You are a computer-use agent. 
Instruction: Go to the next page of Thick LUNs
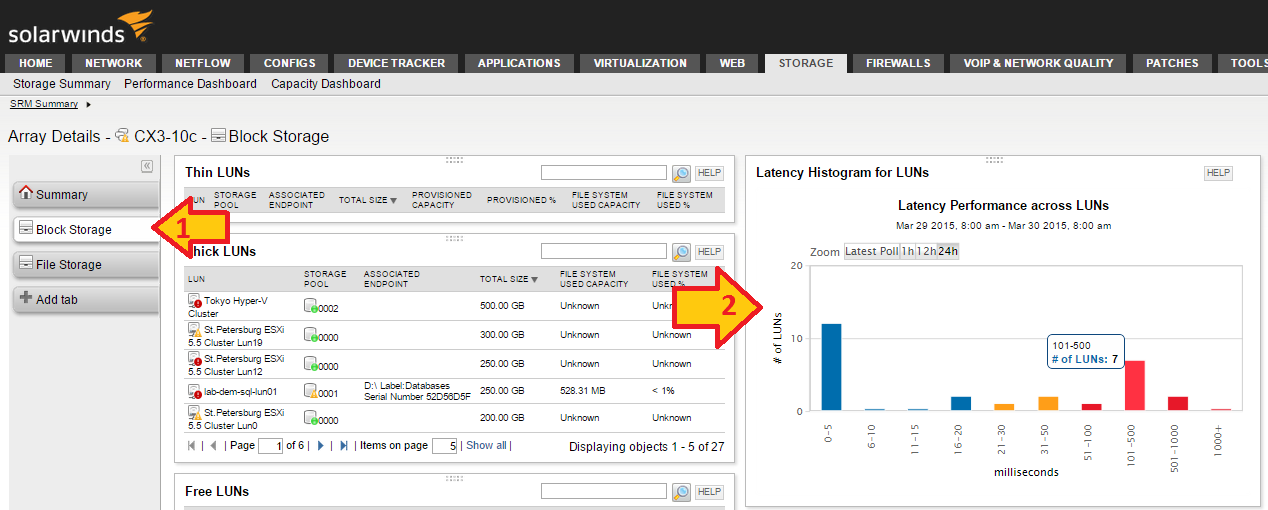tap(321, 446)
